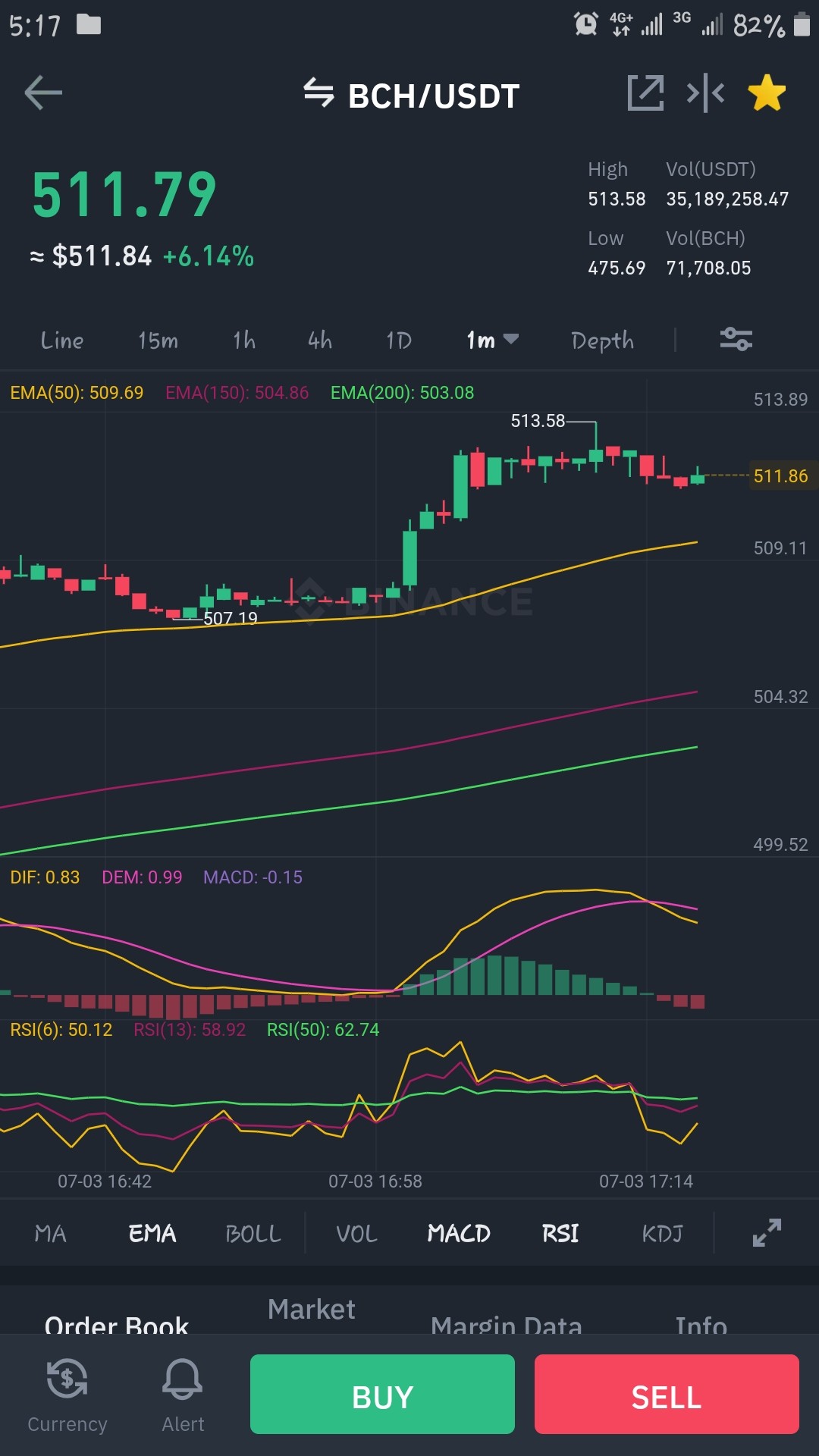Go back using the left arrow icon
The height and width of the screenshot is (1456, 819).
(x=43, y=93)
